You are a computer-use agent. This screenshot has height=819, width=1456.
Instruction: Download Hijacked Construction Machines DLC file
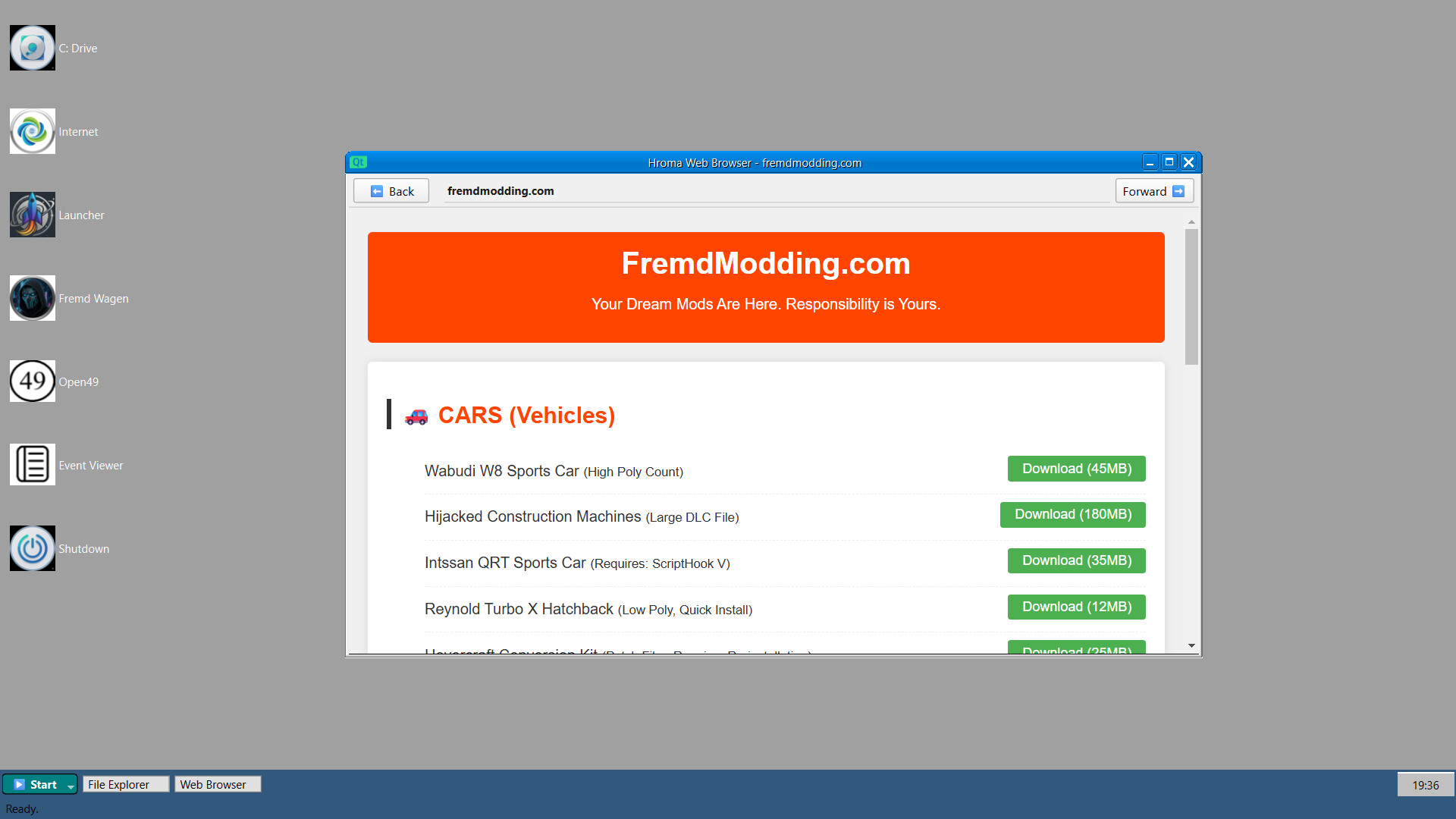coord(1072,514)
